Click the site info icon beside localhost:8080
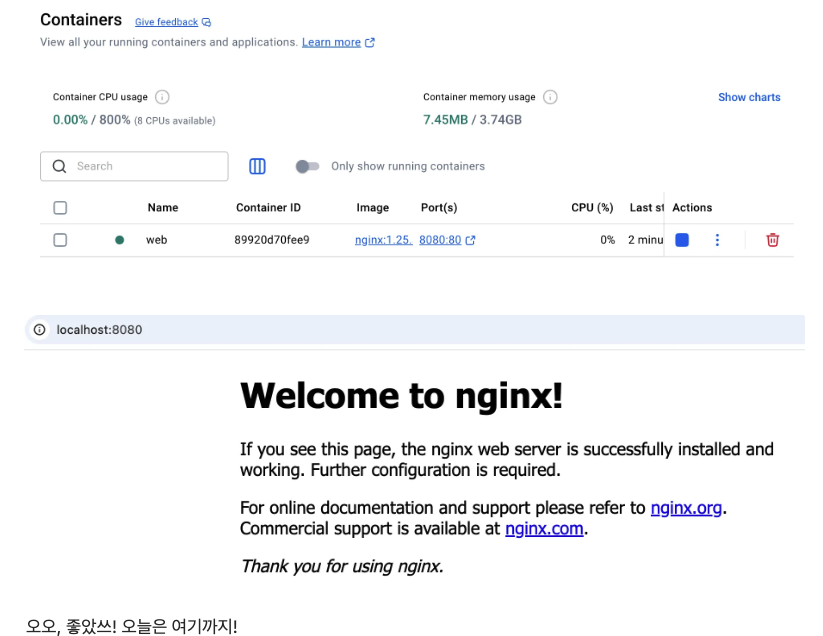 pyautogui.click(x=39, y=330)
